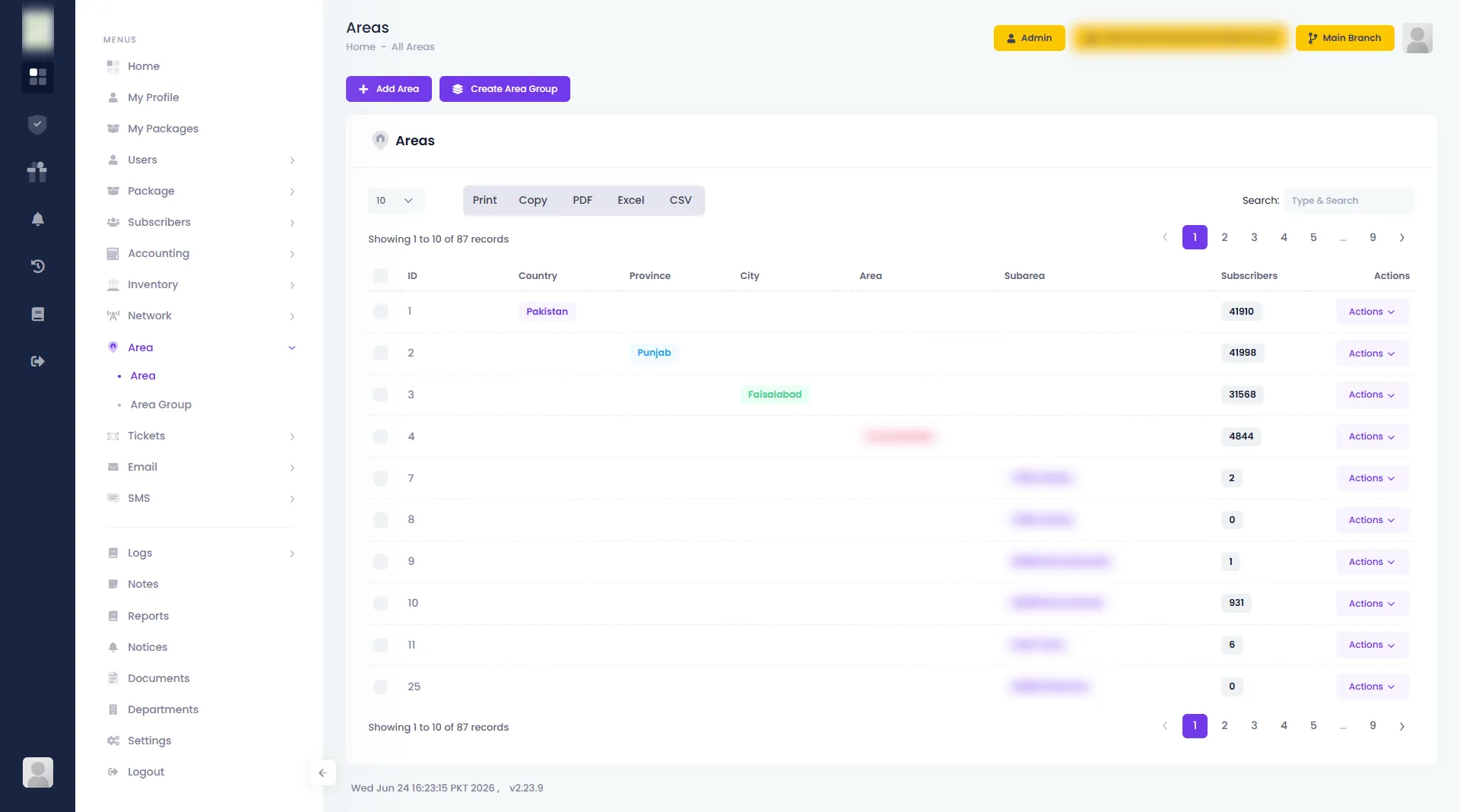The height and width of the screenshot is (812, 1460).
Task: Click the Tickets icon in sidebar
Action: pos(113,436)
